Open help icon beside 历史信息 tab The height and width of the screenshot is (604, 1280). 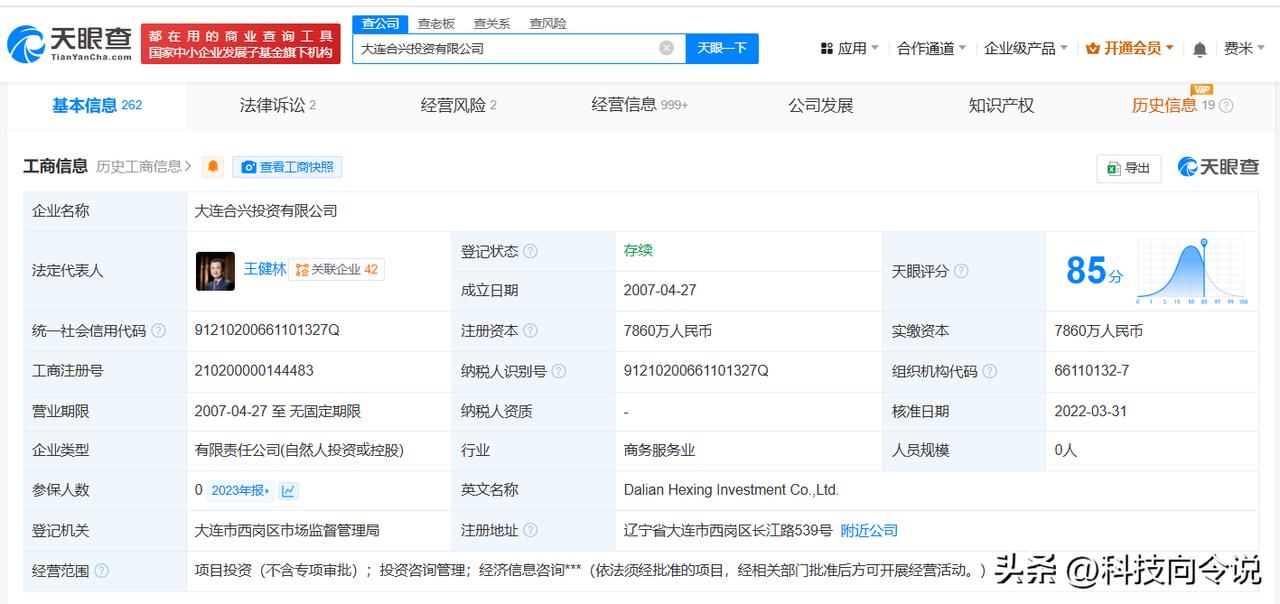click(1226, 106)
